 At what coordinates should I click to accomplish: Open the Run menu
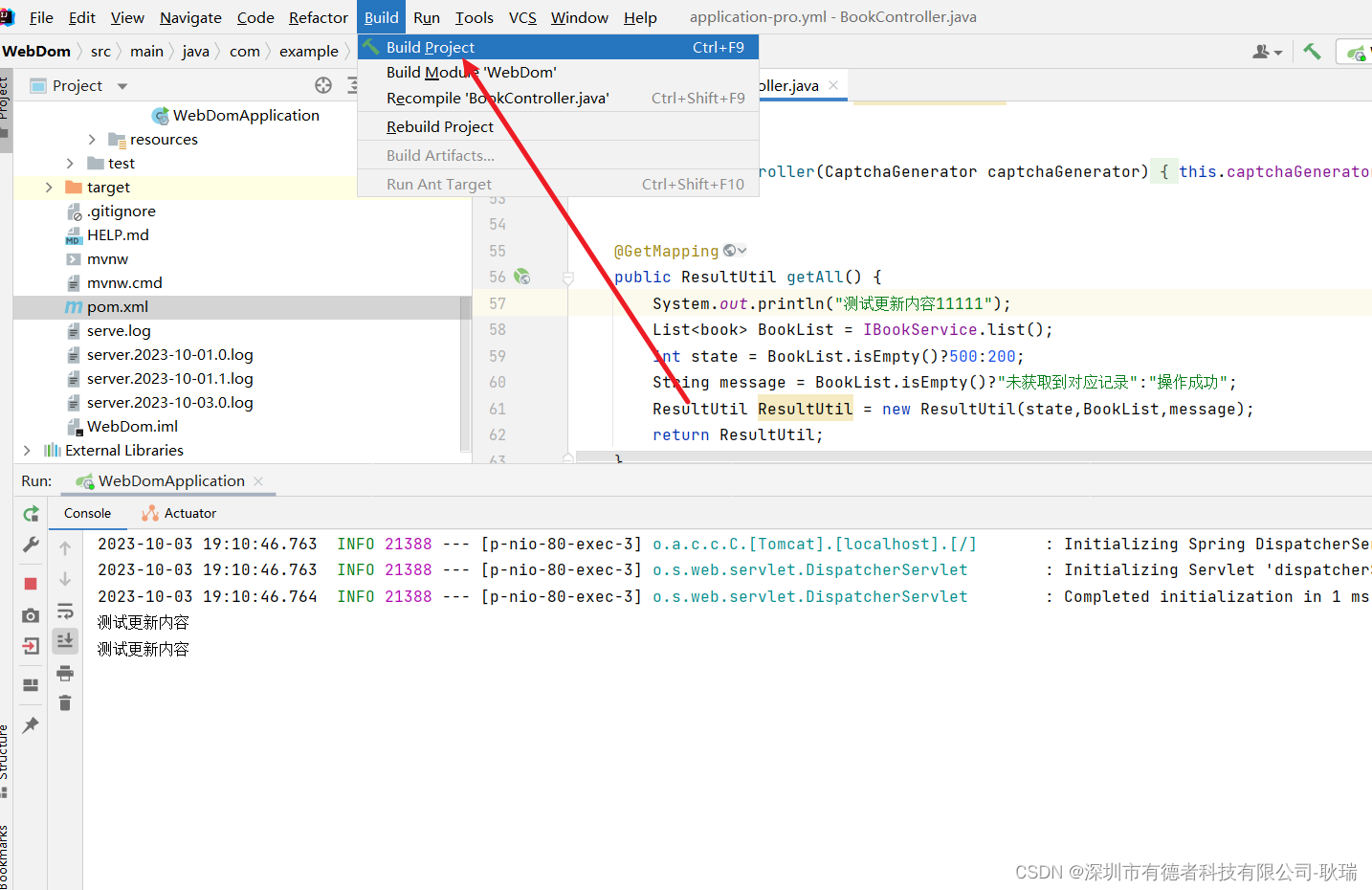pos(427,17)
